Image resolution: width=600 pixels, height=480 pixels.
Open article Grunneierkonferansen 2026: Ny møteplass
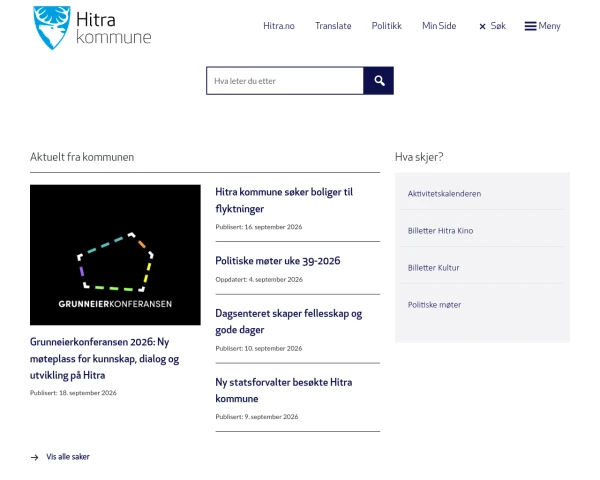click(104, 359)
